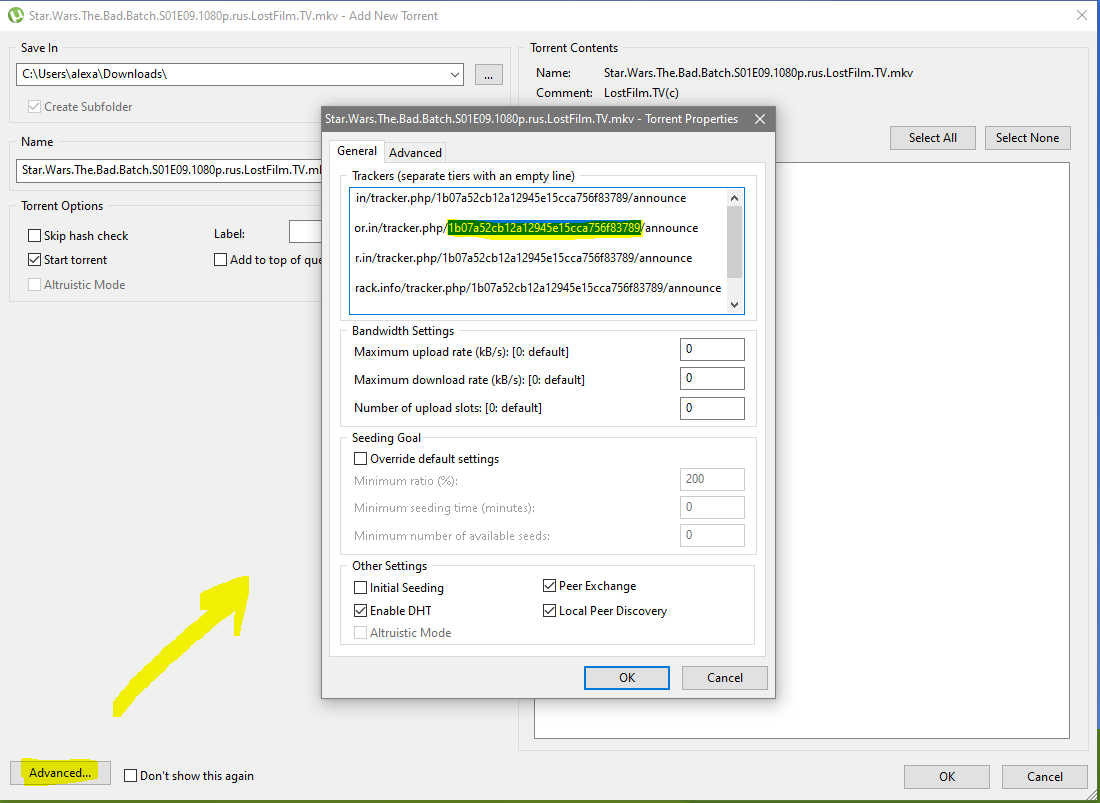Uncheck Start torrent option
This screenshot has width=1100, height=803.
pyautogui.click(x=34, y=260)
